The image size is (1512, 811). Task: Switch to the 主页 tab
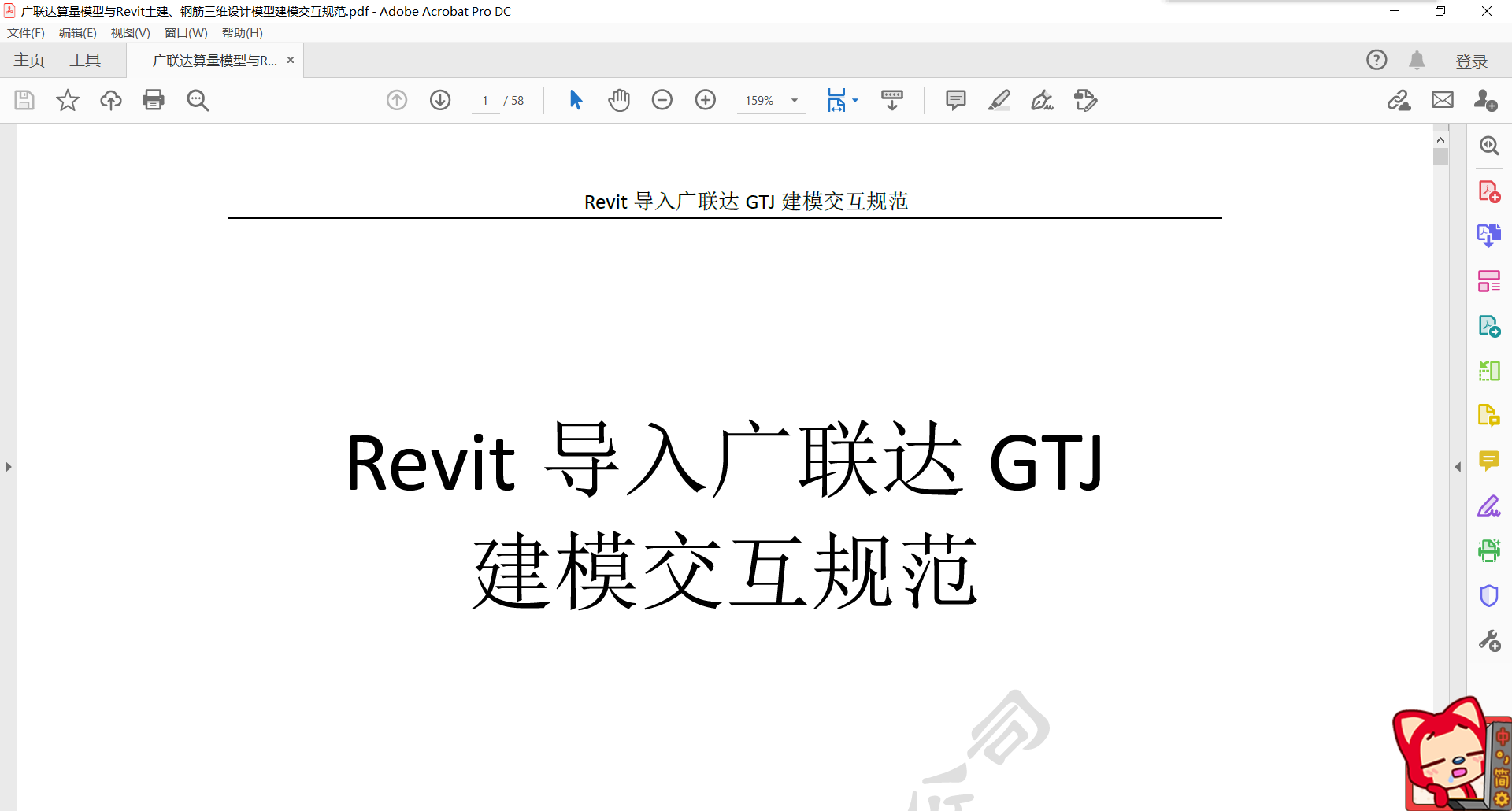pyautogui.click(x=29, y=61)
